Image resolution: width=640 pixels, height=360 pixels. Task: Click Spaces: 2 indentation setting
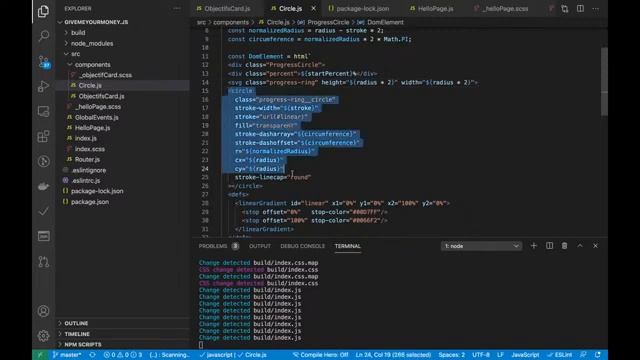(x=451, y=355)
